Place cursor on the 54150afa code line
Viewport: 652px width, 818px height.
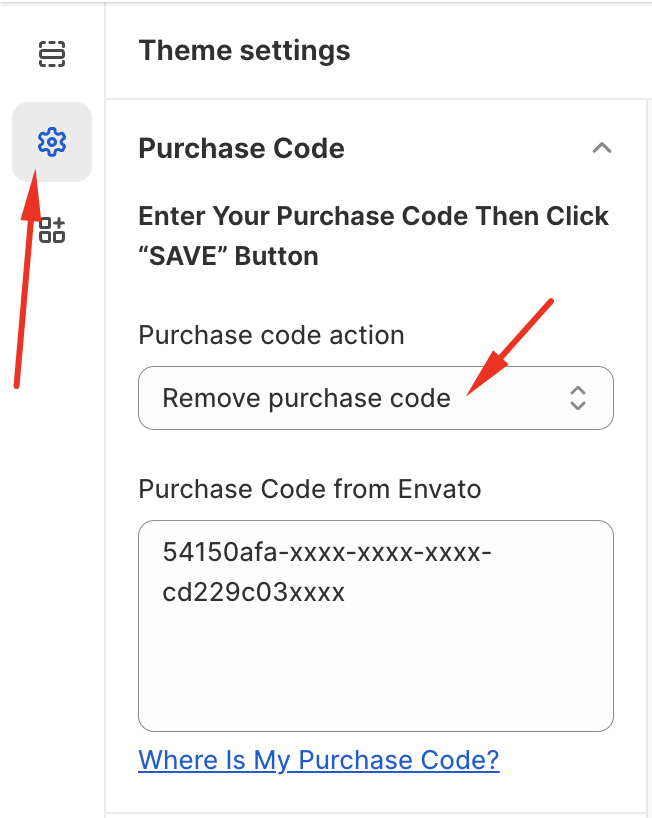[x=327, y=551]
